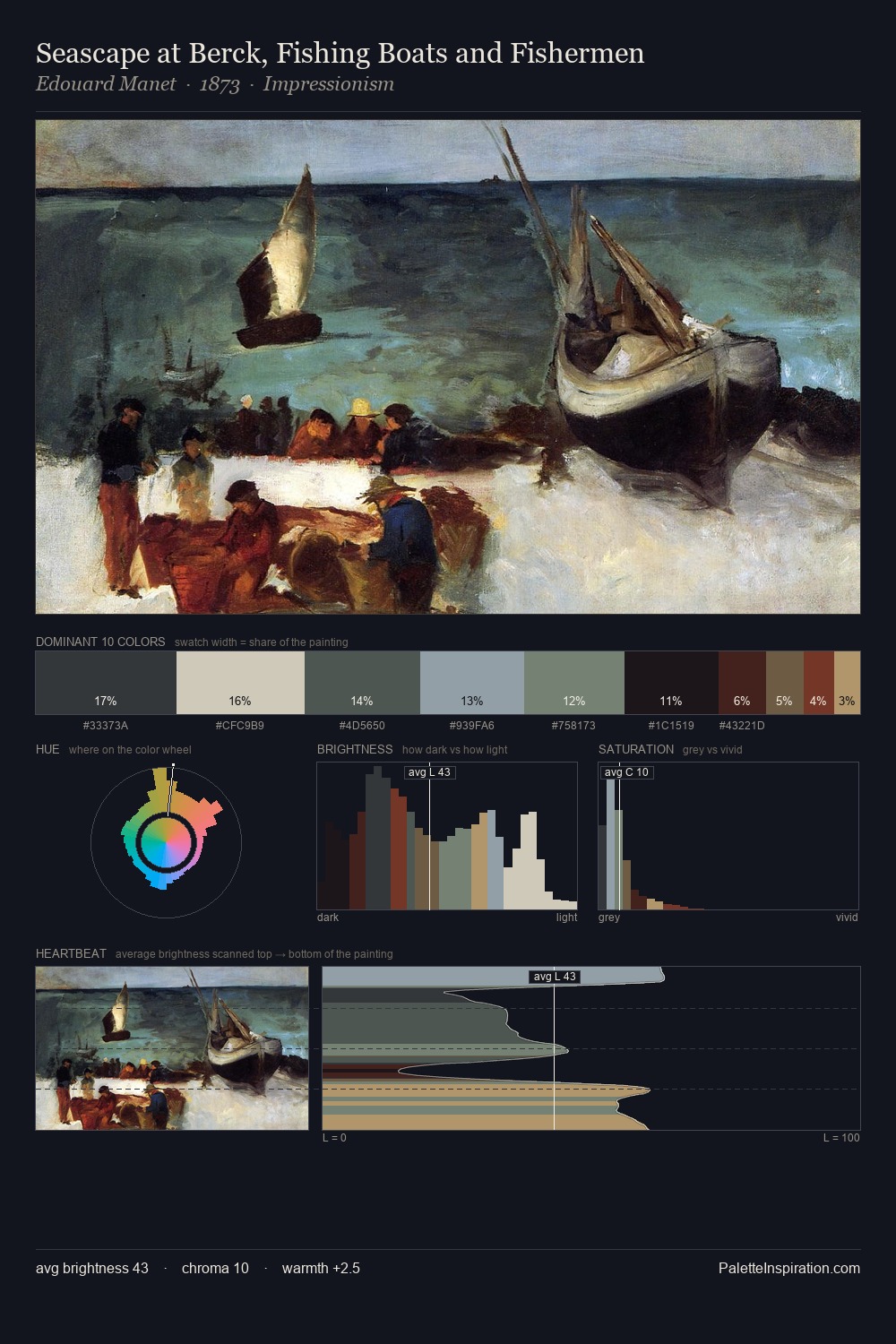The height and width of the screenshot is (1344, 896).
Task: Click the Edouard Manet 1873 Impressionism subtitle
Action: tap(215, 84)
